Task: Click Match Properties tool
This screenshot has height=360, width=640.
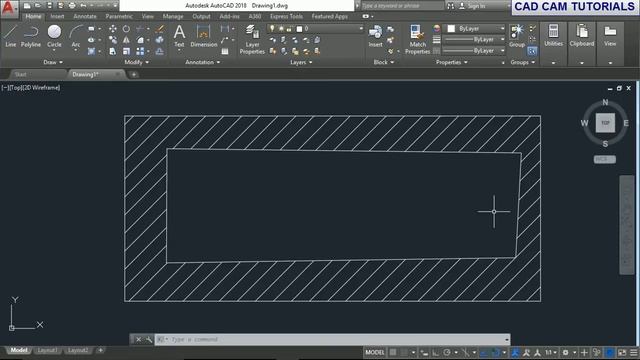Action: tap(417, 40)
